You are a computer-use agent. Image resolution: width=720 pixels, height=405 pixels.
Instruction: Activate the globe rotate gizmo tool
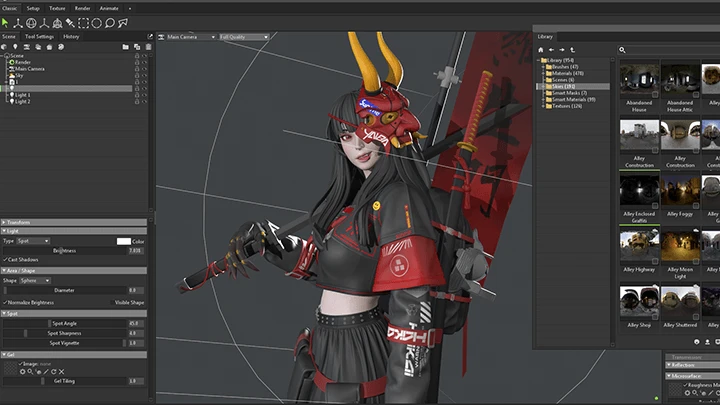click(x=31, y=22)
